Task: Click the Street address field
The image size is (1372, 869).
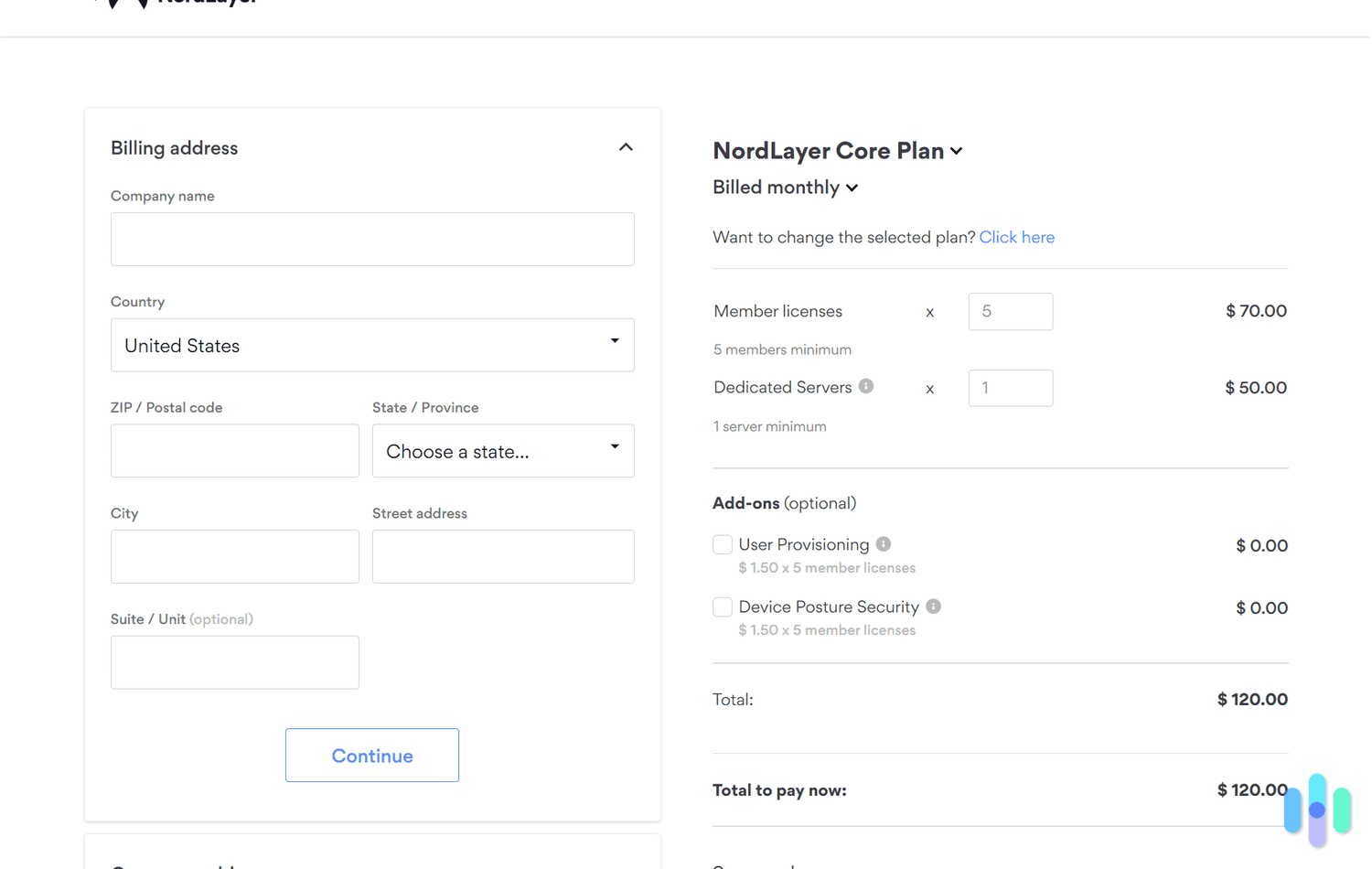Action: click(502, 556)
